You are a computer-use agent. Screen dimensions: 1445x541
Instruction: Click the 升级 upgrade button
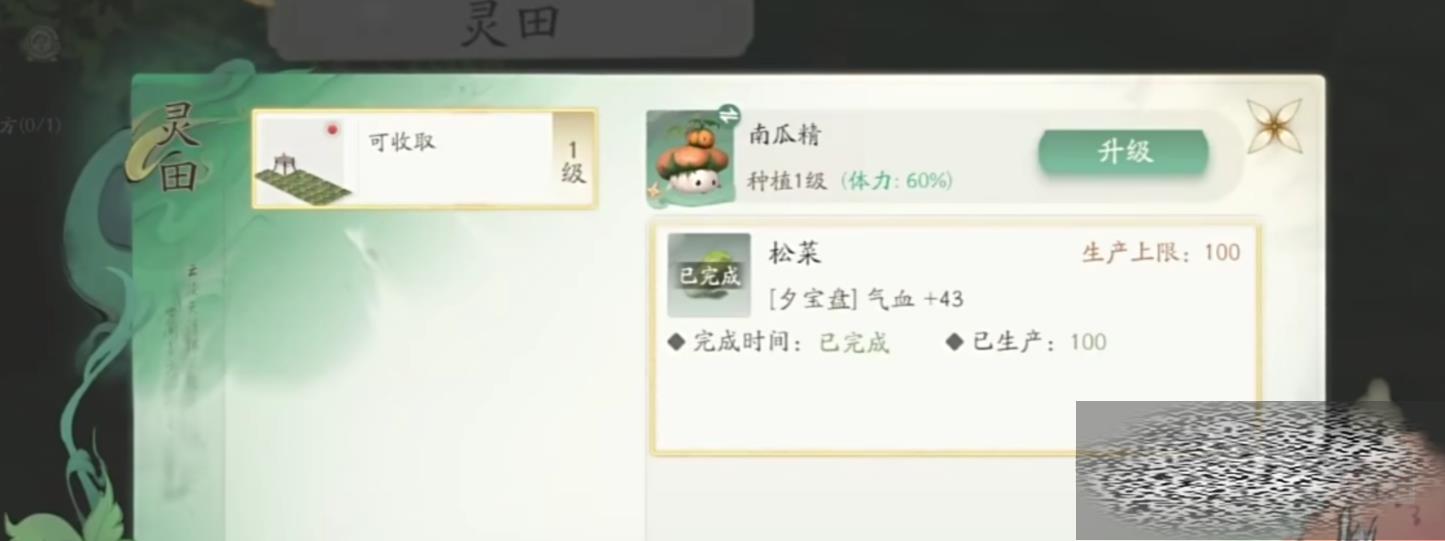(x=1124, y=152)
